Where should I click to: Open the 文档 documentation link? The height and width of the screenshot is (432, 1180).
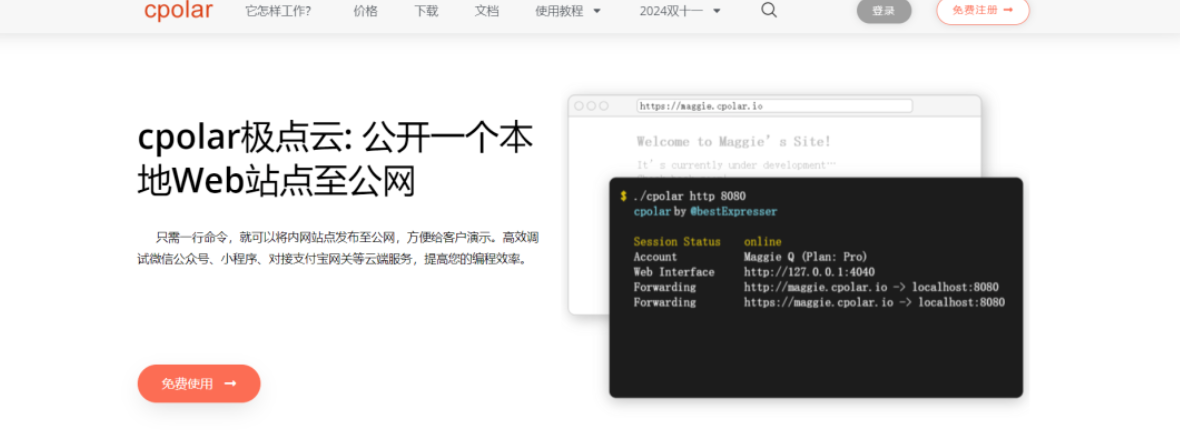point(486,11)
